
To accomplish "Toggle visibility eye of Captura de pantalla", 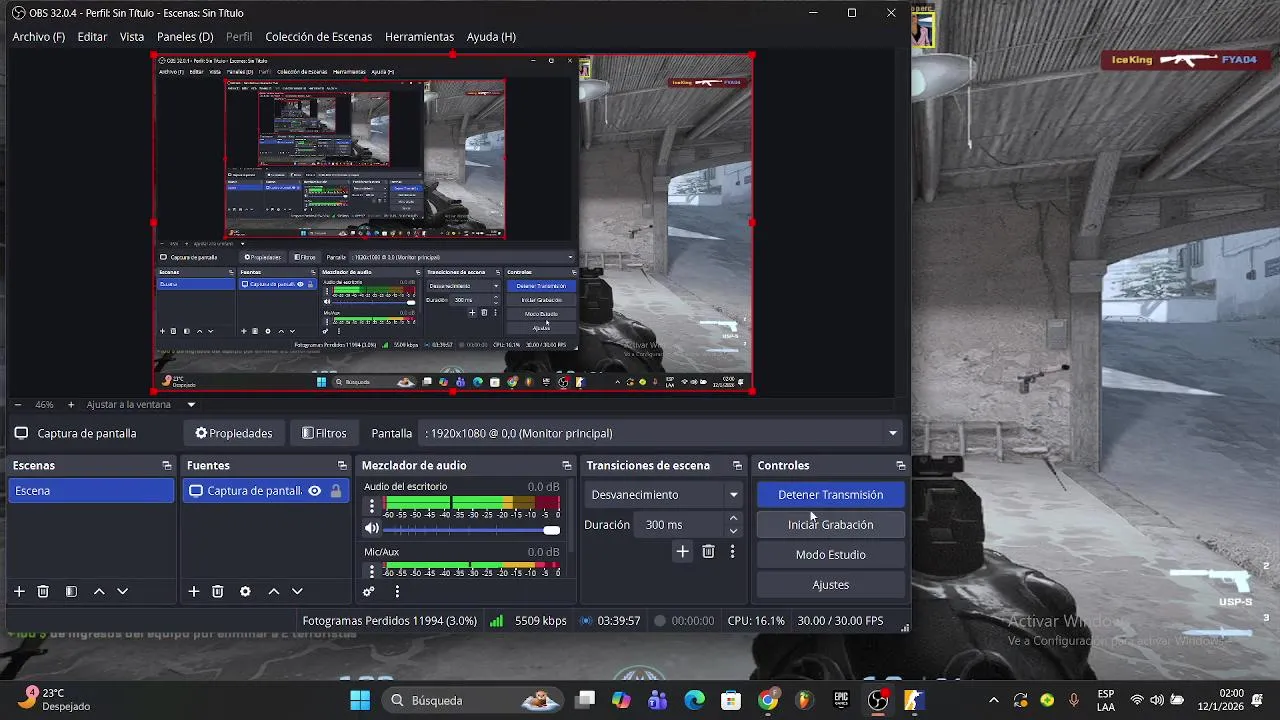I will [x=314, y=491].
